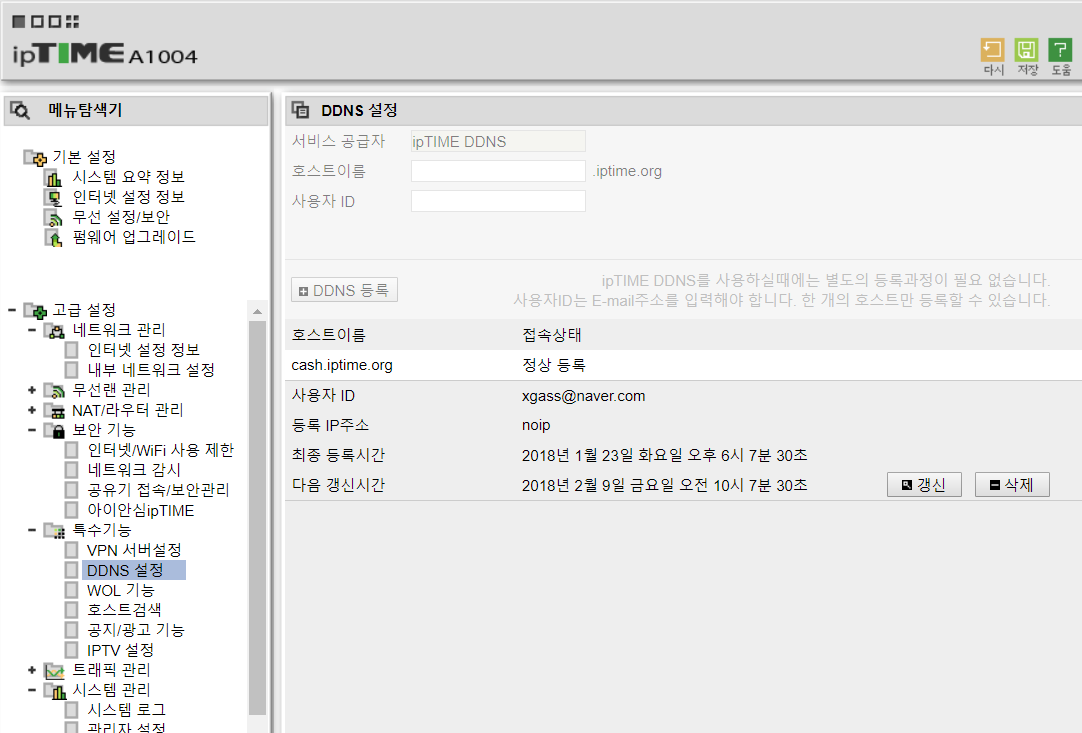Click the 무선랜 관리 folder icon
The height and width of the screenshot is (733, 1082).
(55, 391)
